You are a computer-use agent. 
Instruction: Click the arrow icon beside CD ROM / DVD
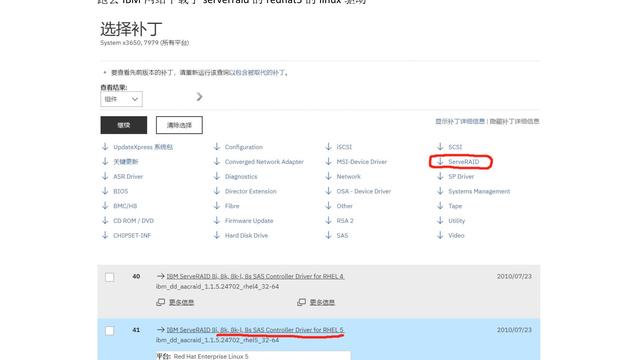(105, 220)
